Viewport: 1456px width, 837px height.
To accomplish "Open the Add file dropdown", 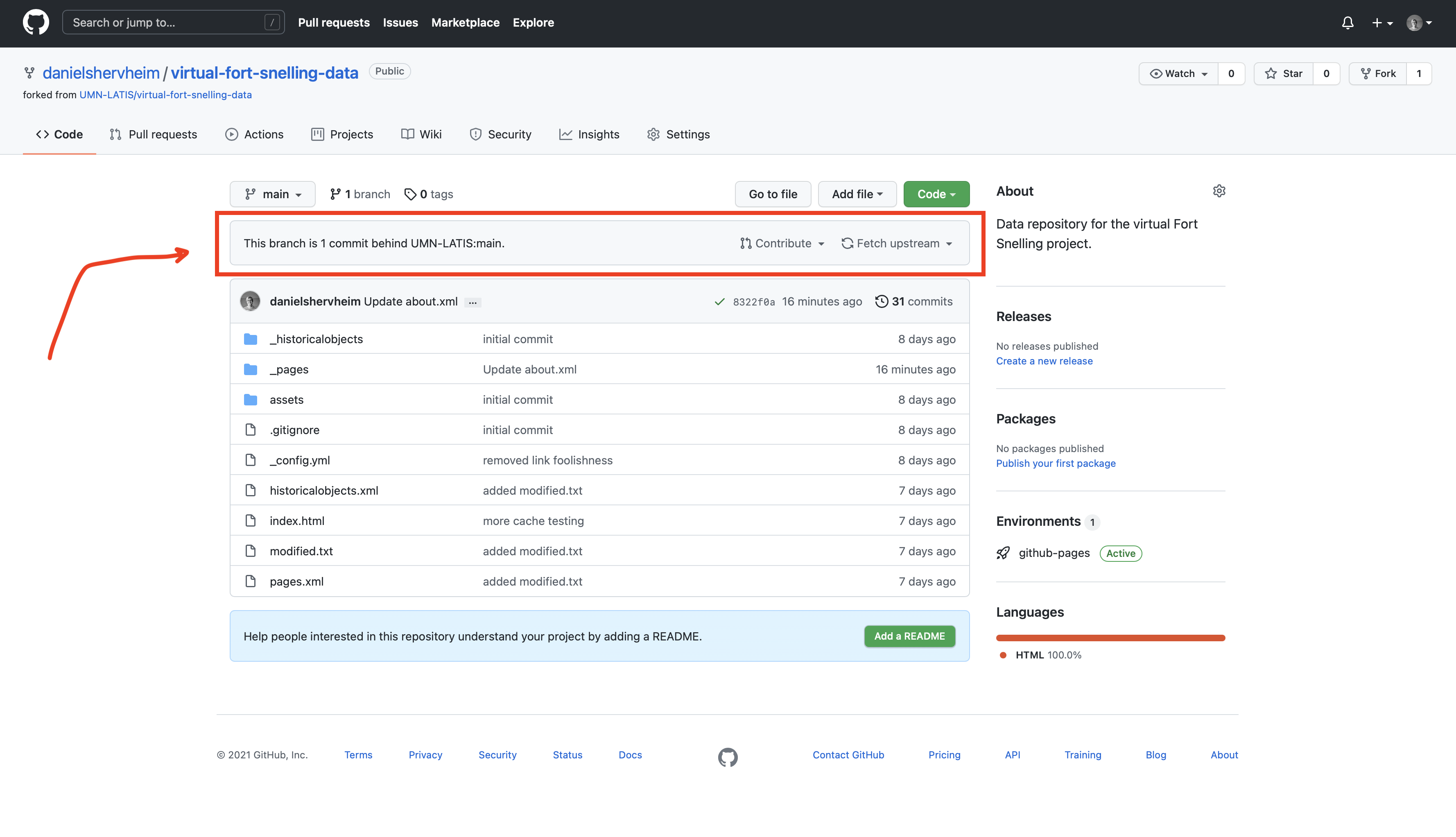I will coord(857,194).
